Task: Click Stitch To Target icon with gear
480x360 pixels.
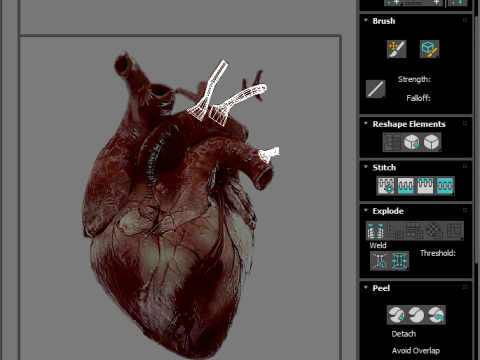Action: click(x=386, y=186)
